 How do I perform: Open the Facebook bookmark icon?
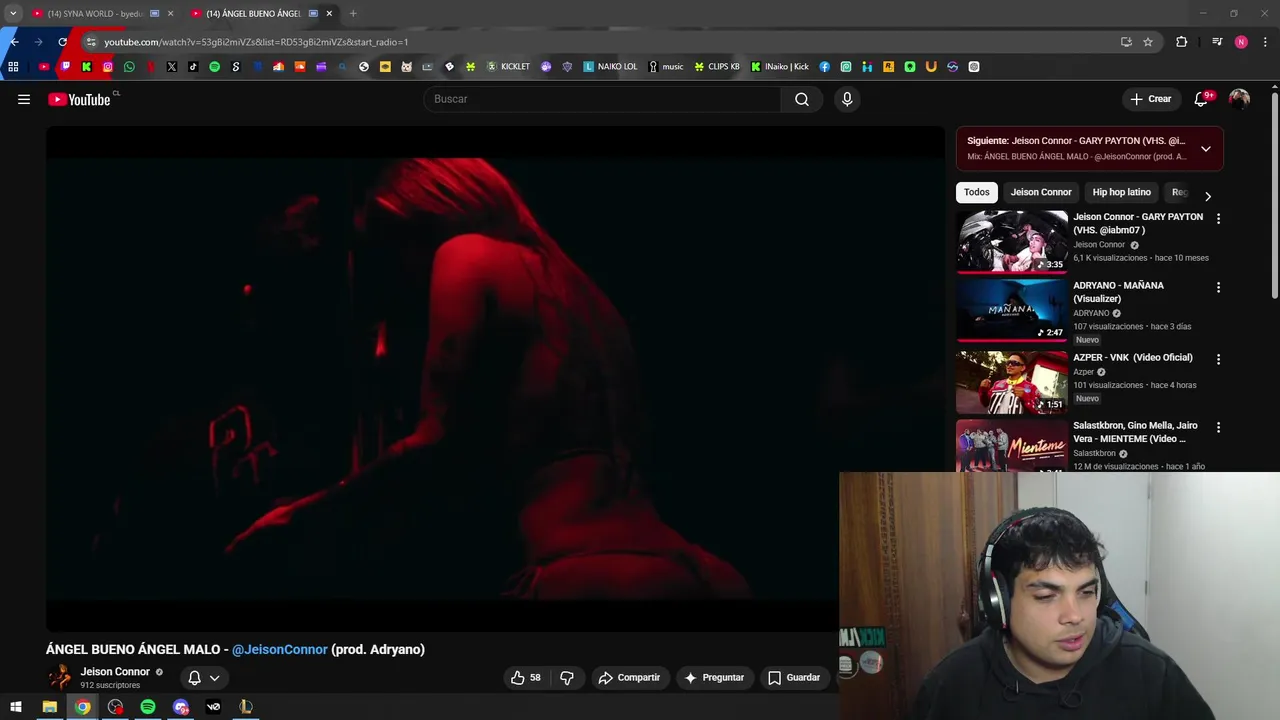[824, 67]
